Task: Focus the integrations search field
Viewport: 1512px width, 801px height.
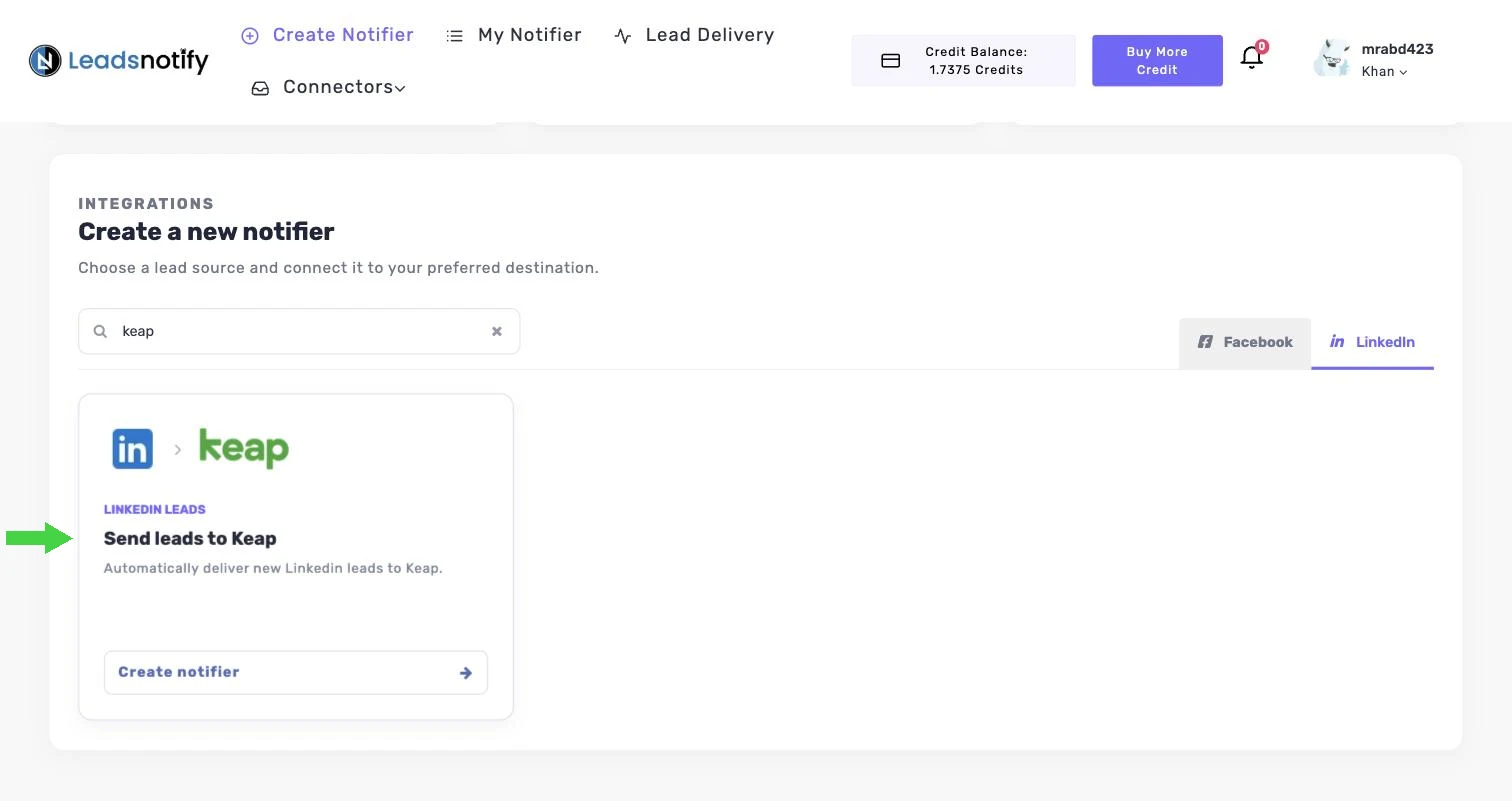Action: (299, 331)
